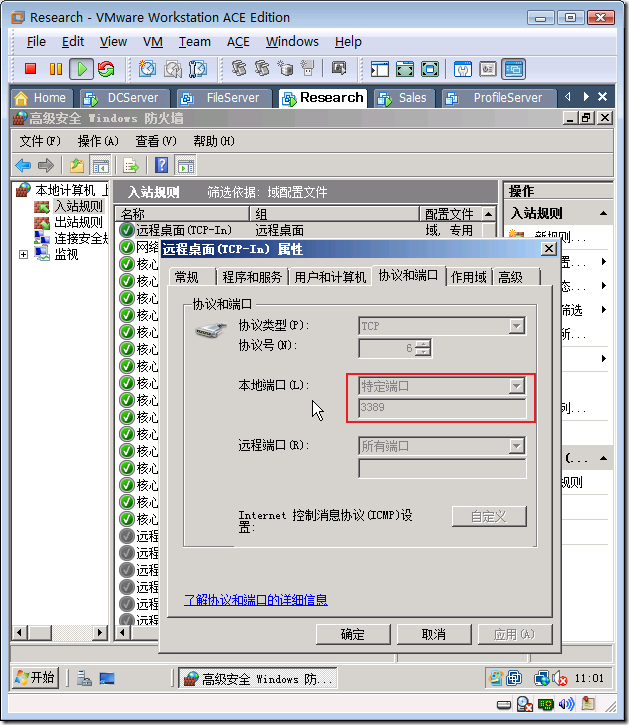Open the 远程端口 所有端口 dropdown
Viewport: 629px width, 725px height.
click(516, 446)
